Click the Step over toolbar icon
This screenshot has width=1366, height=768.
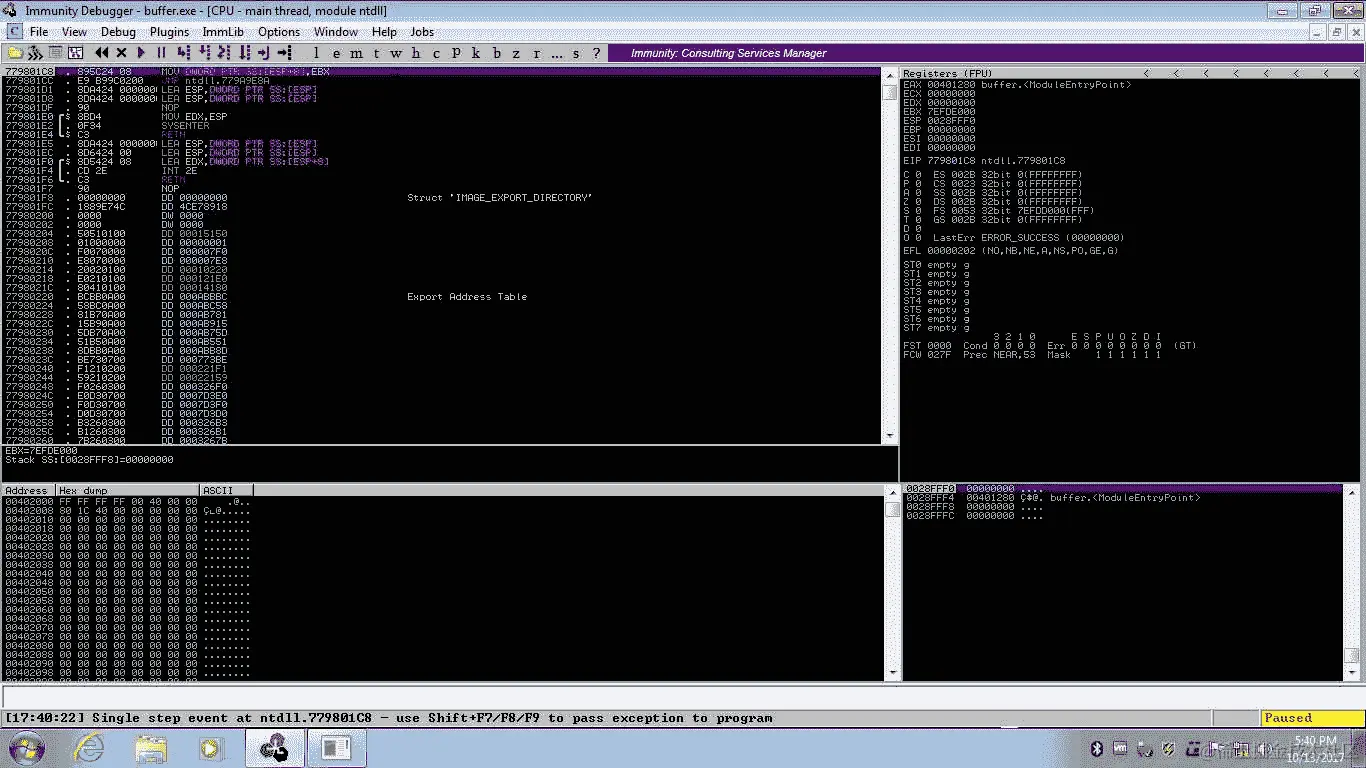pos(203,52)
